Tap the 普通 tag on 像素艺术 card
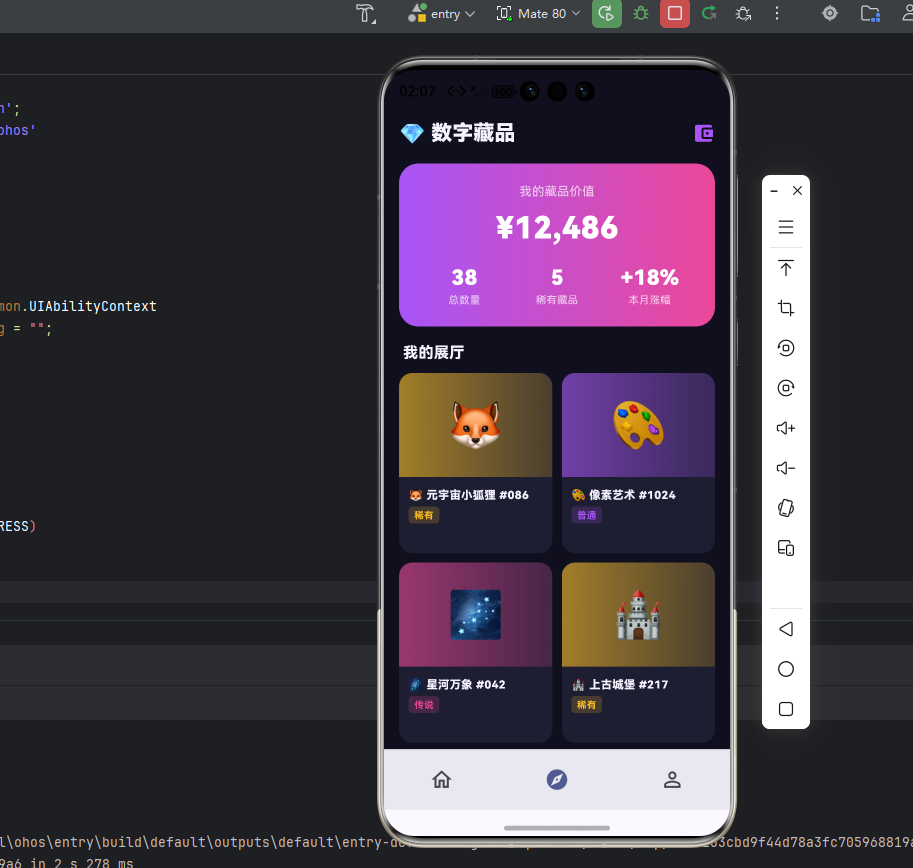 pyautogui.click(x=586, y=515)
